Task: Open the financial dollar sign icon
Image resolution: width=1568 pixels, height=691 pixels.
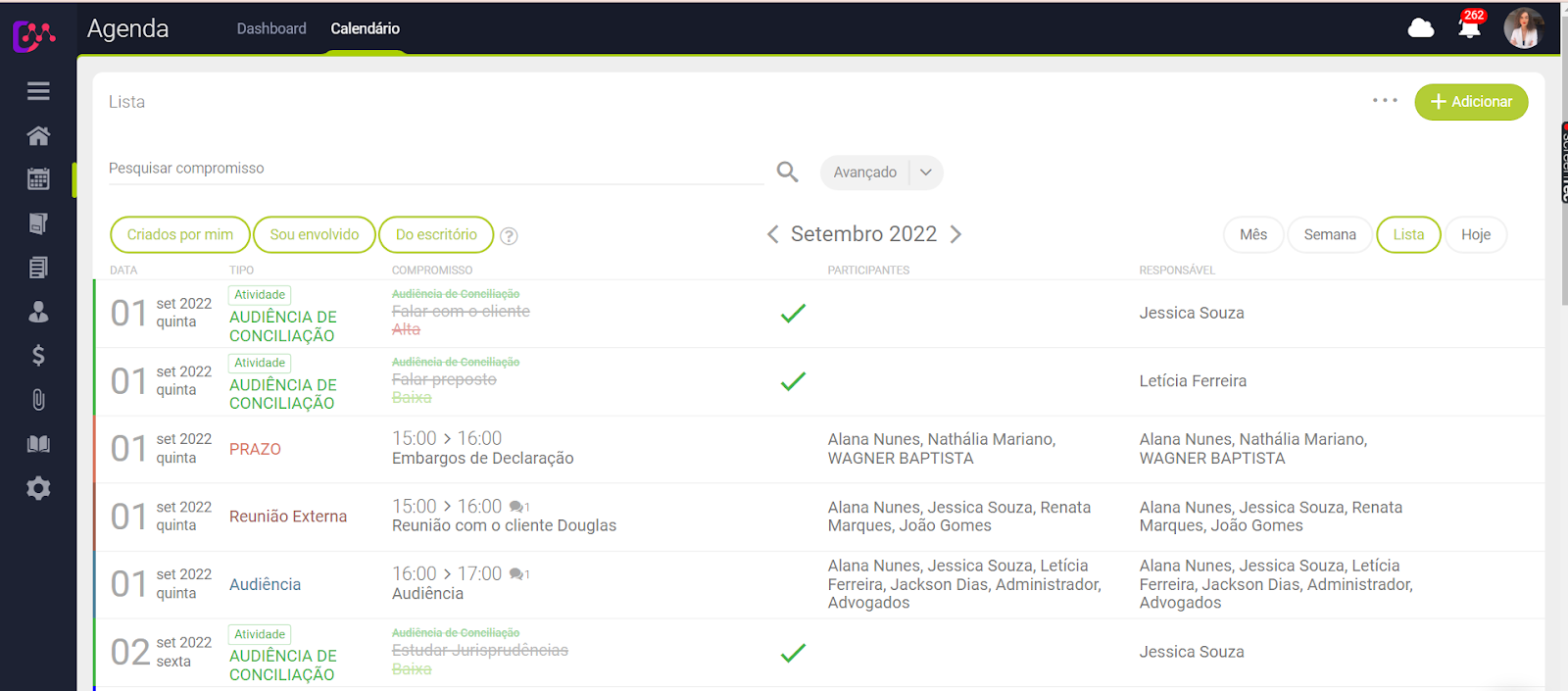Action: 38,355
